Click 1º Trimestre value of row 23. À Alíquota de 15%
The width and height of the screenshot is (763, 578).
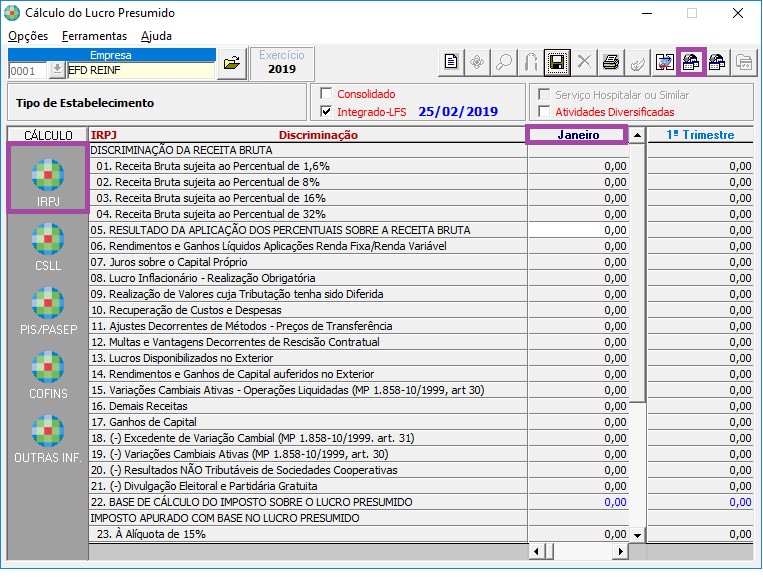(700, 534)
